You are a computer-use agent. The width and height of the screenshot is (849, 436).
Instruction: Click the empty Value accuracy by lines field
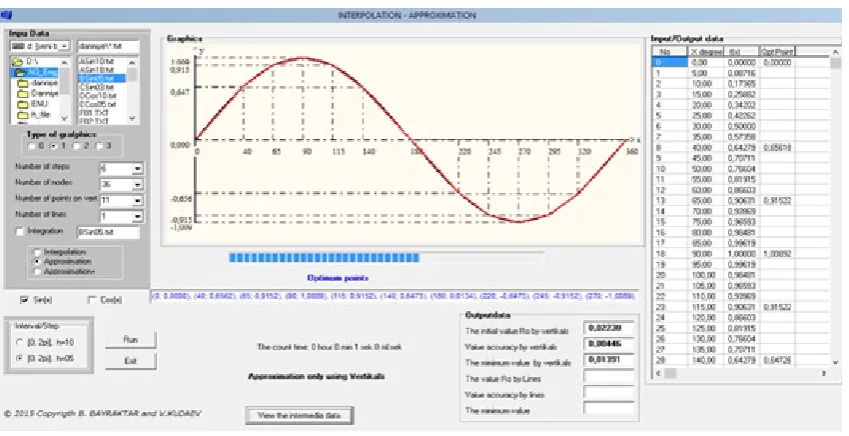(x=609, y=392)
